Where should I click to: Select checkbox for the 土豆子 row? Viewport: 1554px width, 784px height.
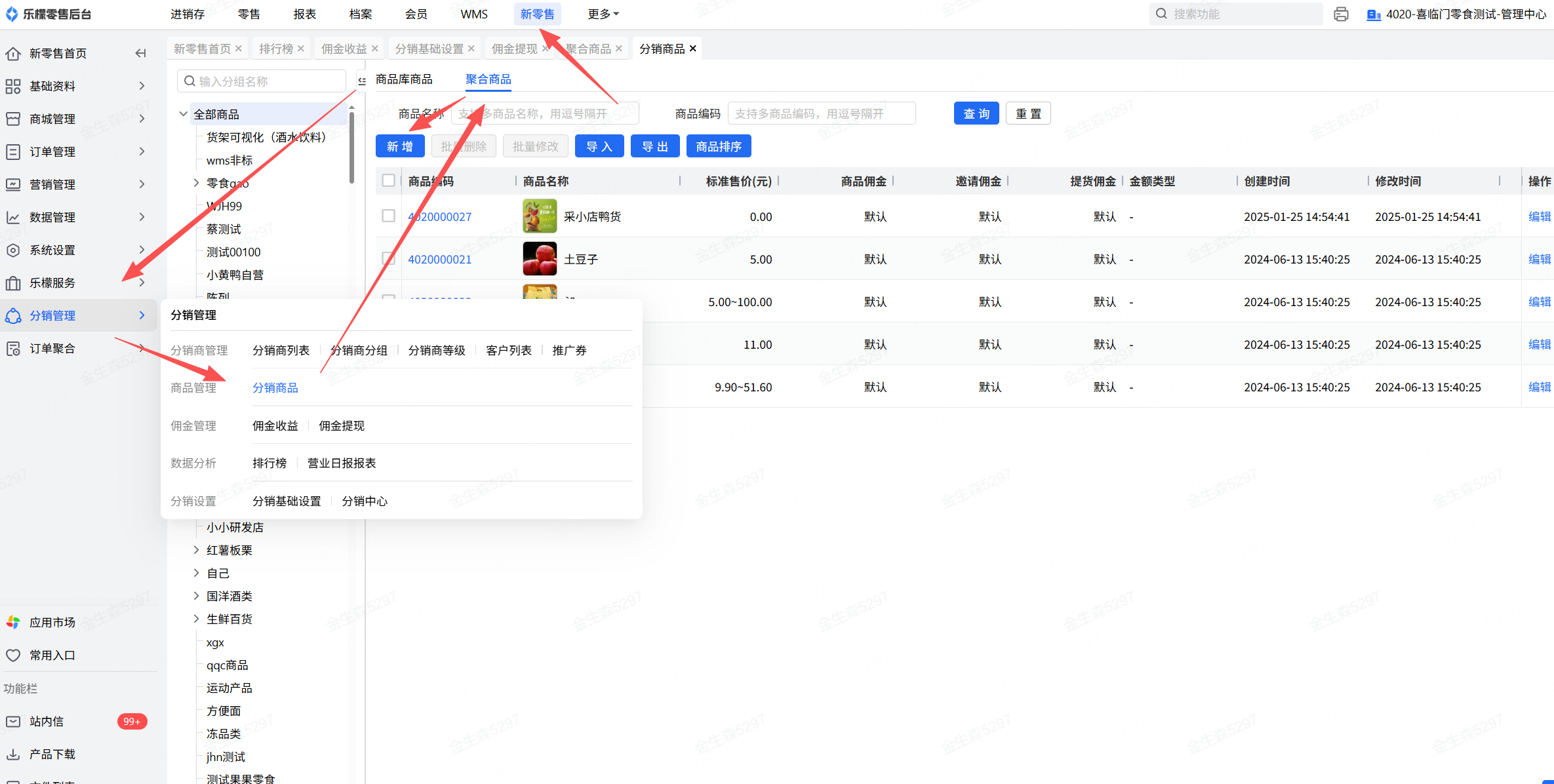[x=388, y=259]
